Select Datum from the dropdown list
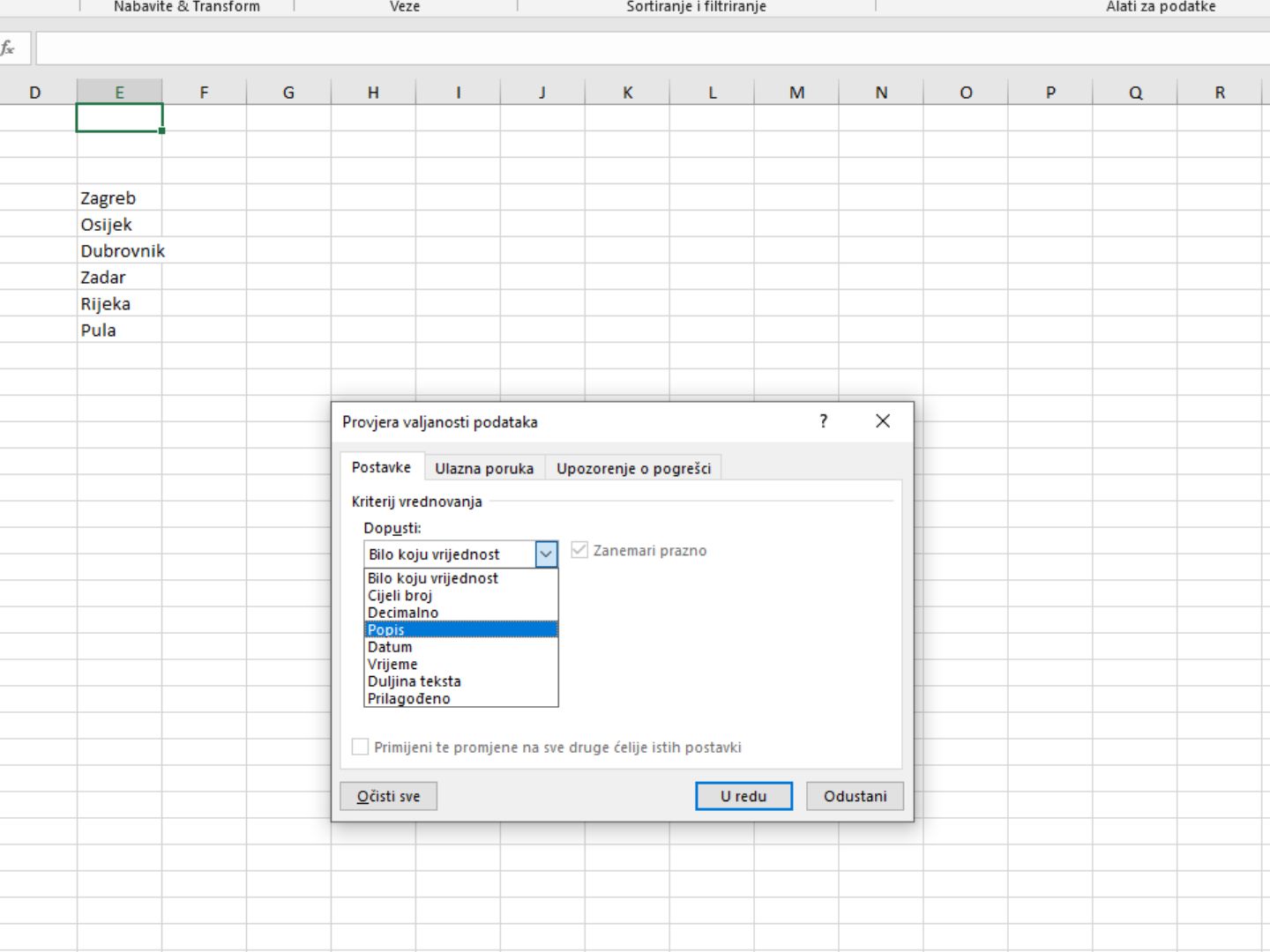Viewport: 1270px width, 952px height. tap(460, 647)
